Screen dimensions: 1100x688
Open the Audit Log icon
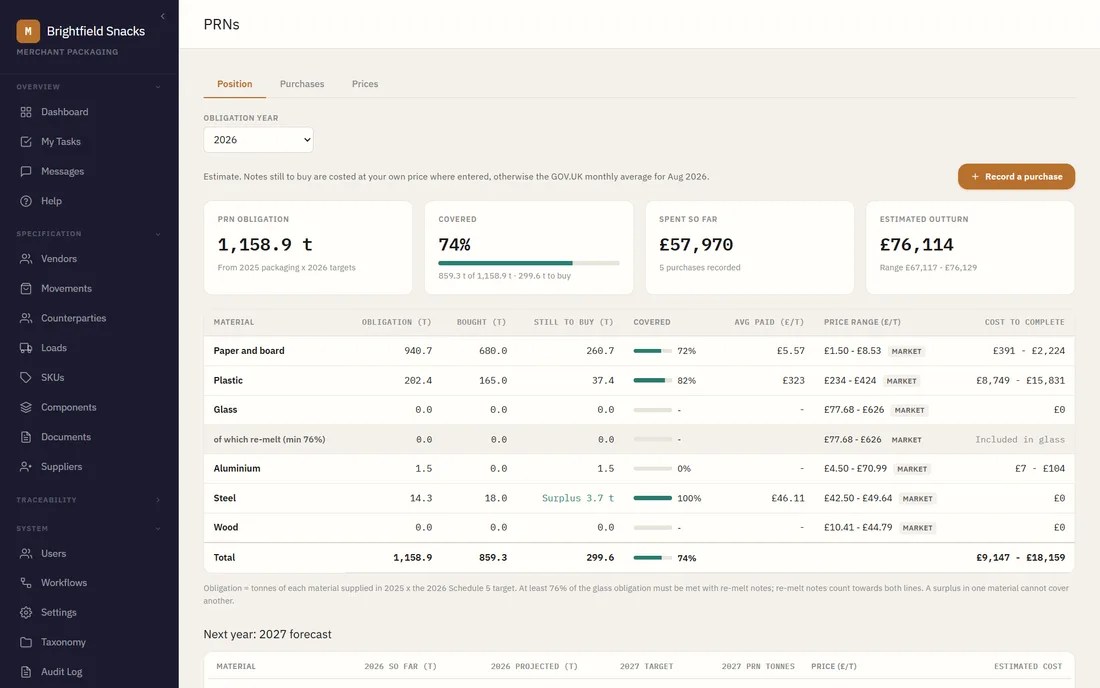pyautogui.click(x=26, y=672)
